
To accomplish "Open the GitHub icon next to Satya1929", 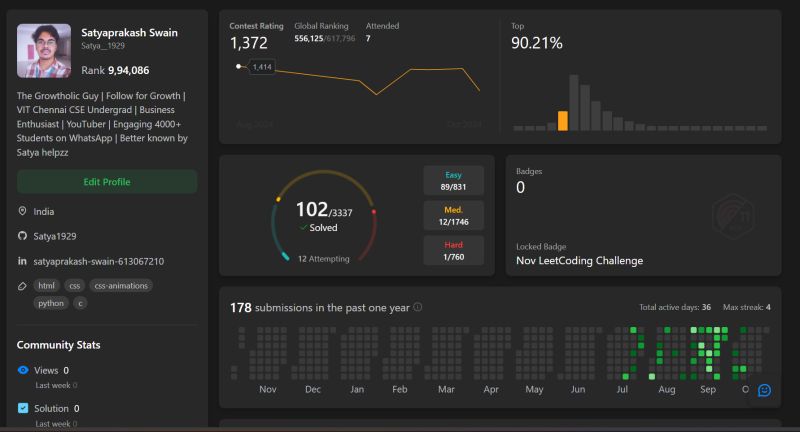I will click(22, 236).
